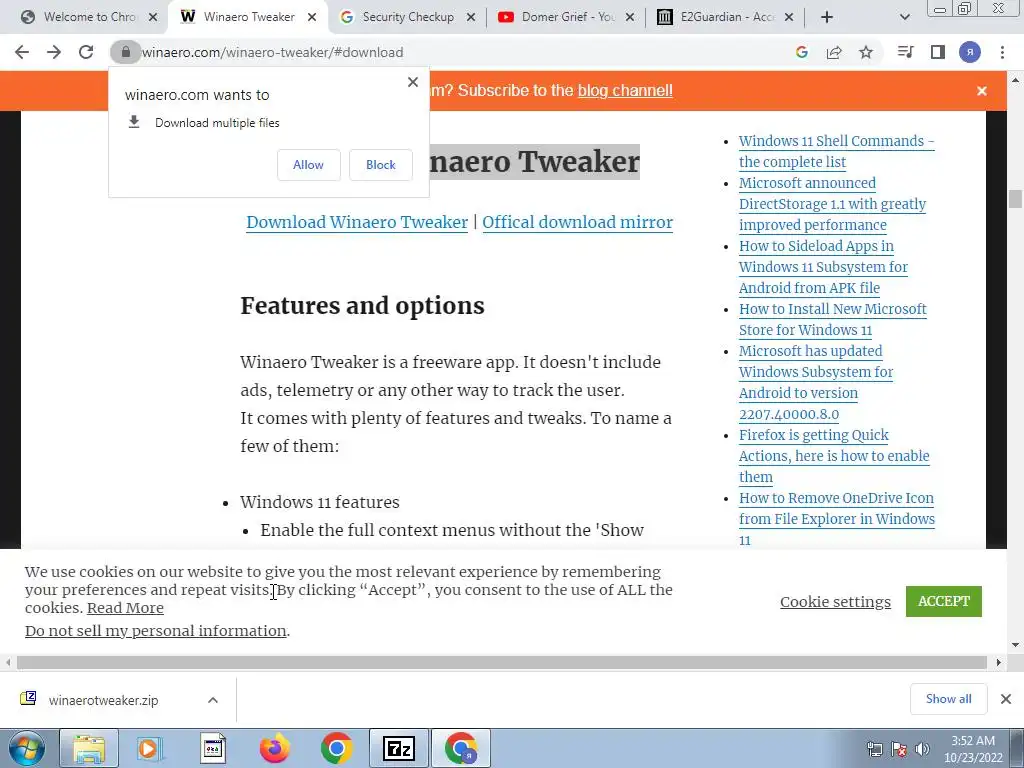Allow downloading multiple files
The image size is (1024, 768).
pos(308,165)
